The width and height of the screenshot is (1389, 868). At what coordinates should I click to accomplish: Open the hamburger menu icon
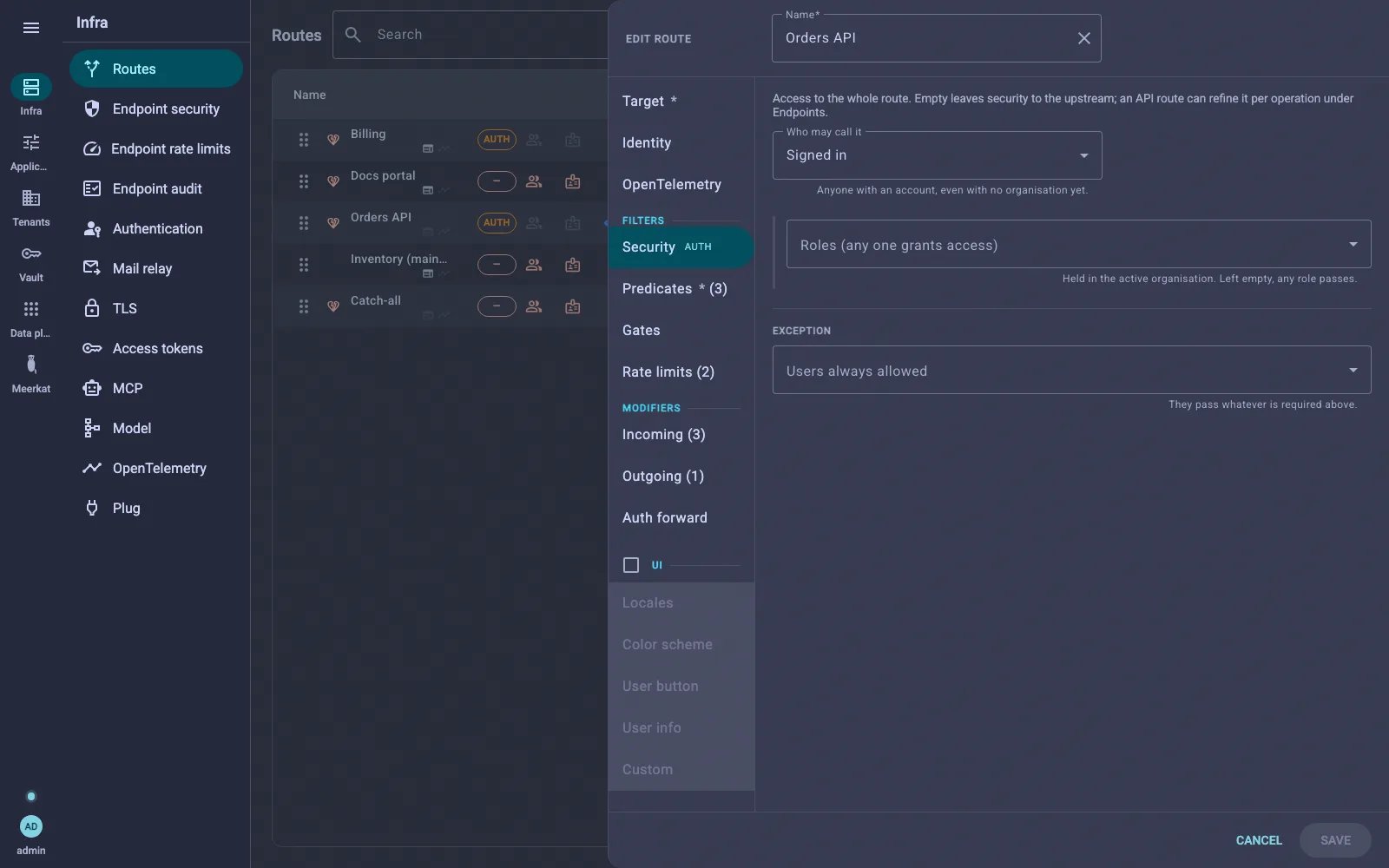point(31,28)
